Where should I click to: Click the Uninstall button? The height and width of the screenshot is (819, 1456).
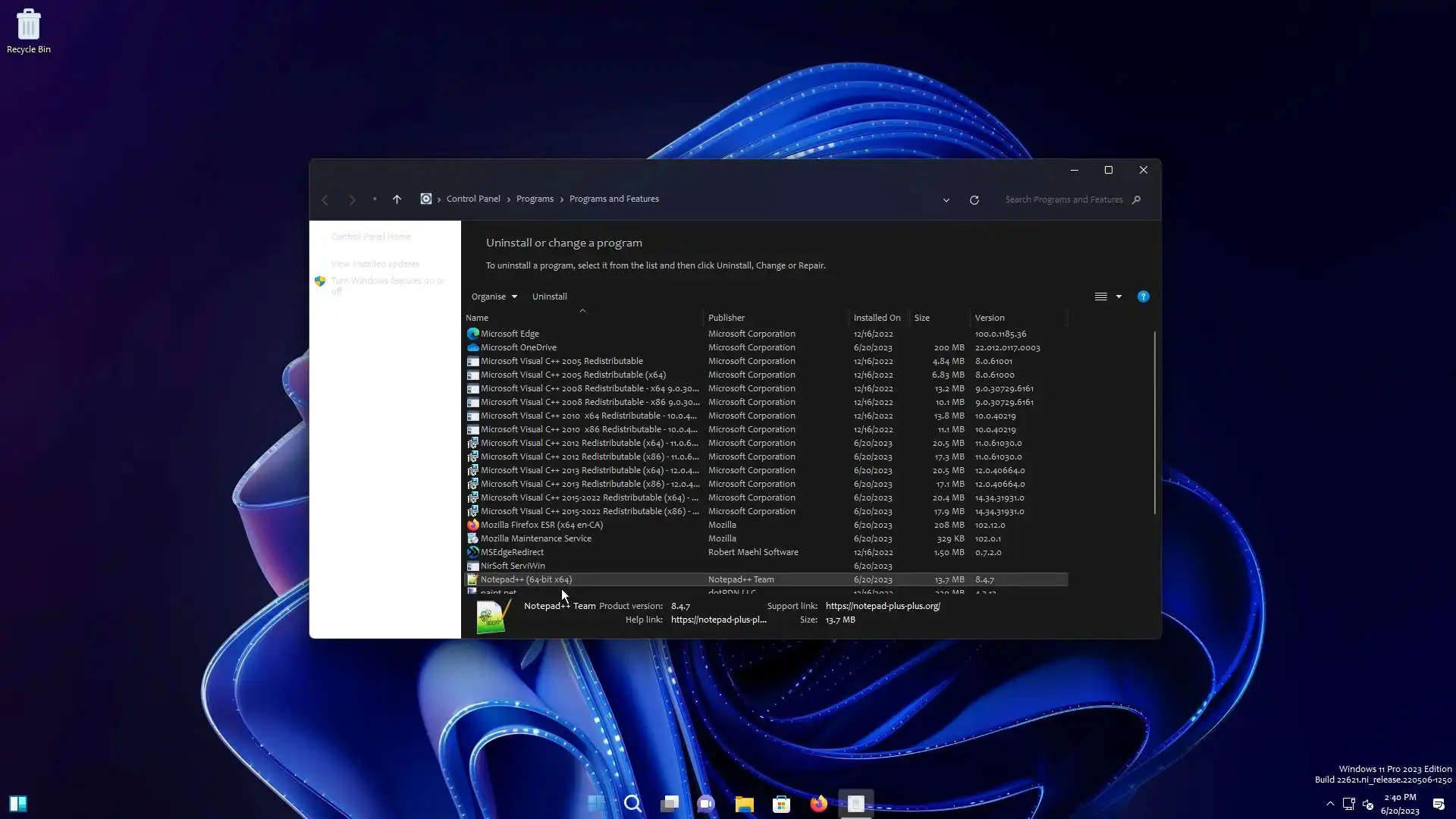point(549,297)
